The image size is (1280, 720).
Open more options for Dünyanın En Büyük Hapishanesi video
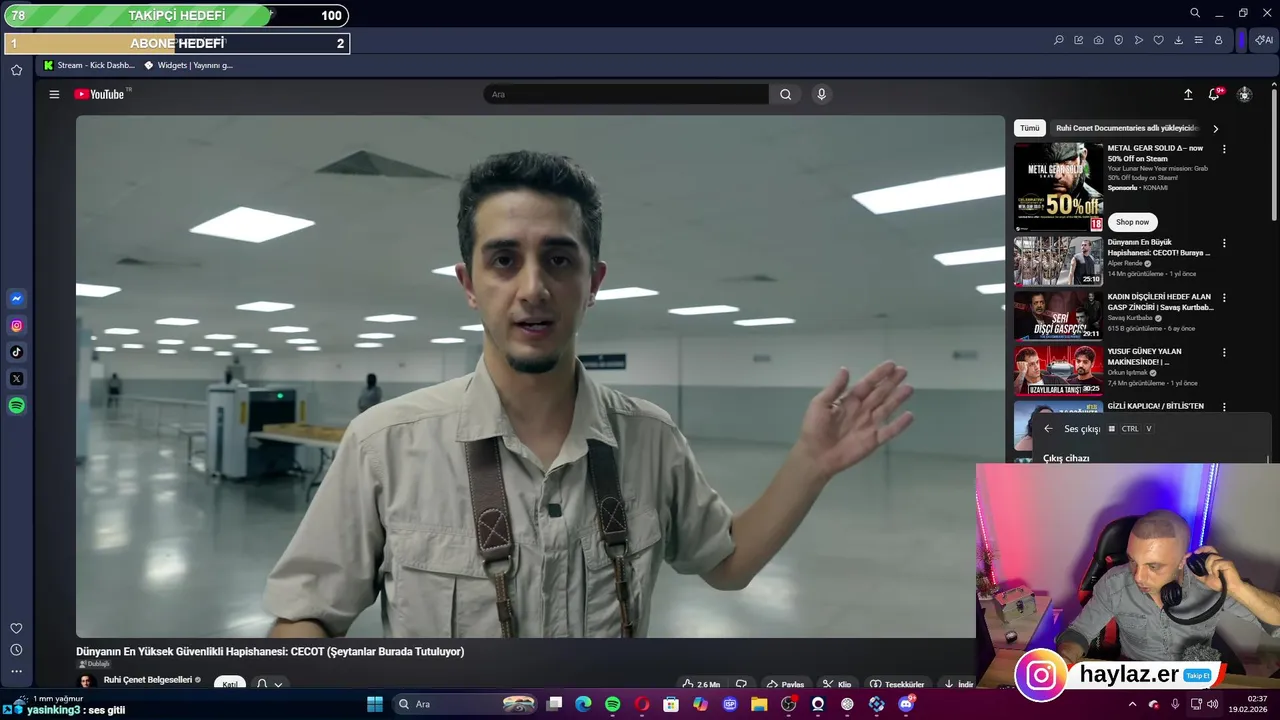point(1224,243)
